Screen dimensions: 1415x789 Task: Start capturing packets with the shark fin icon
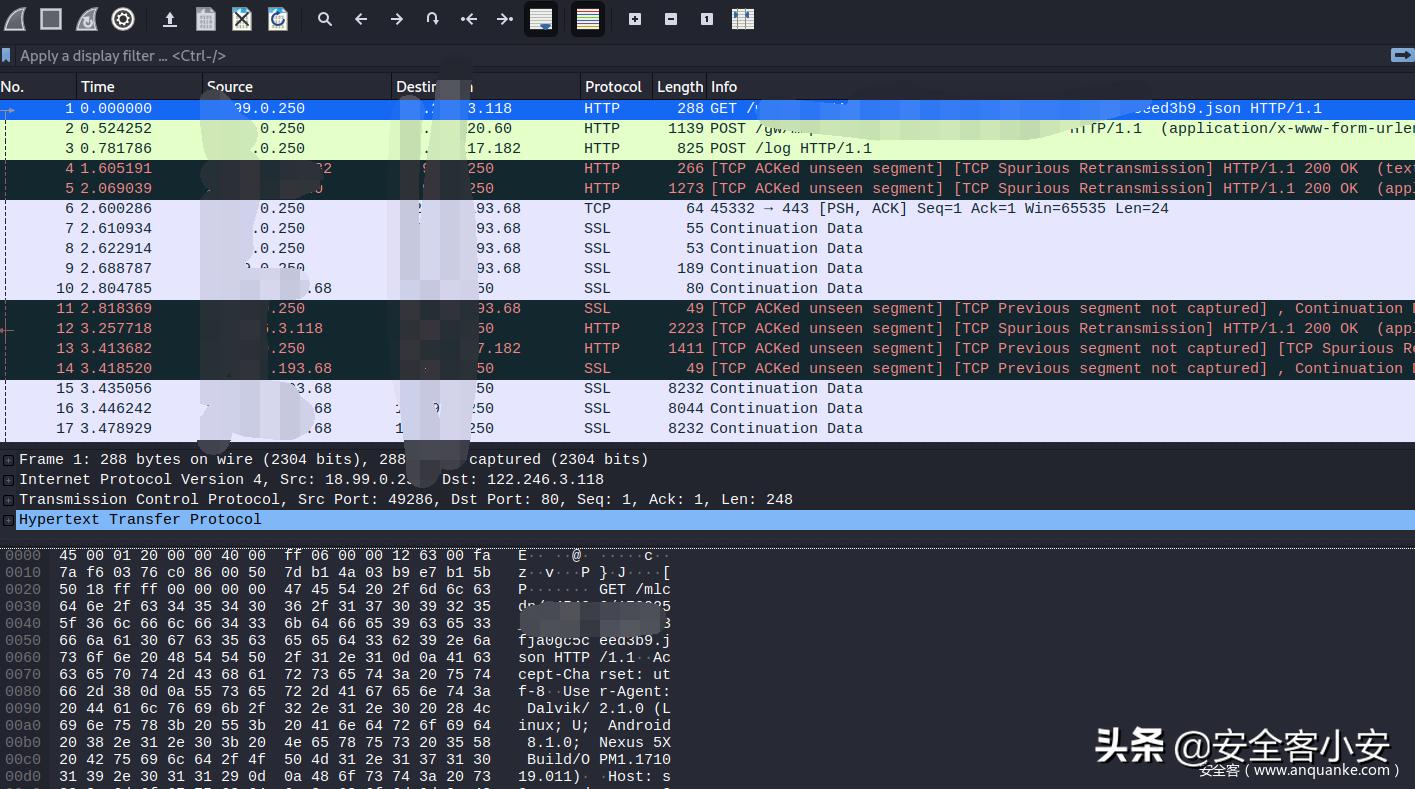pyautogui.click(x=15, y=19)
